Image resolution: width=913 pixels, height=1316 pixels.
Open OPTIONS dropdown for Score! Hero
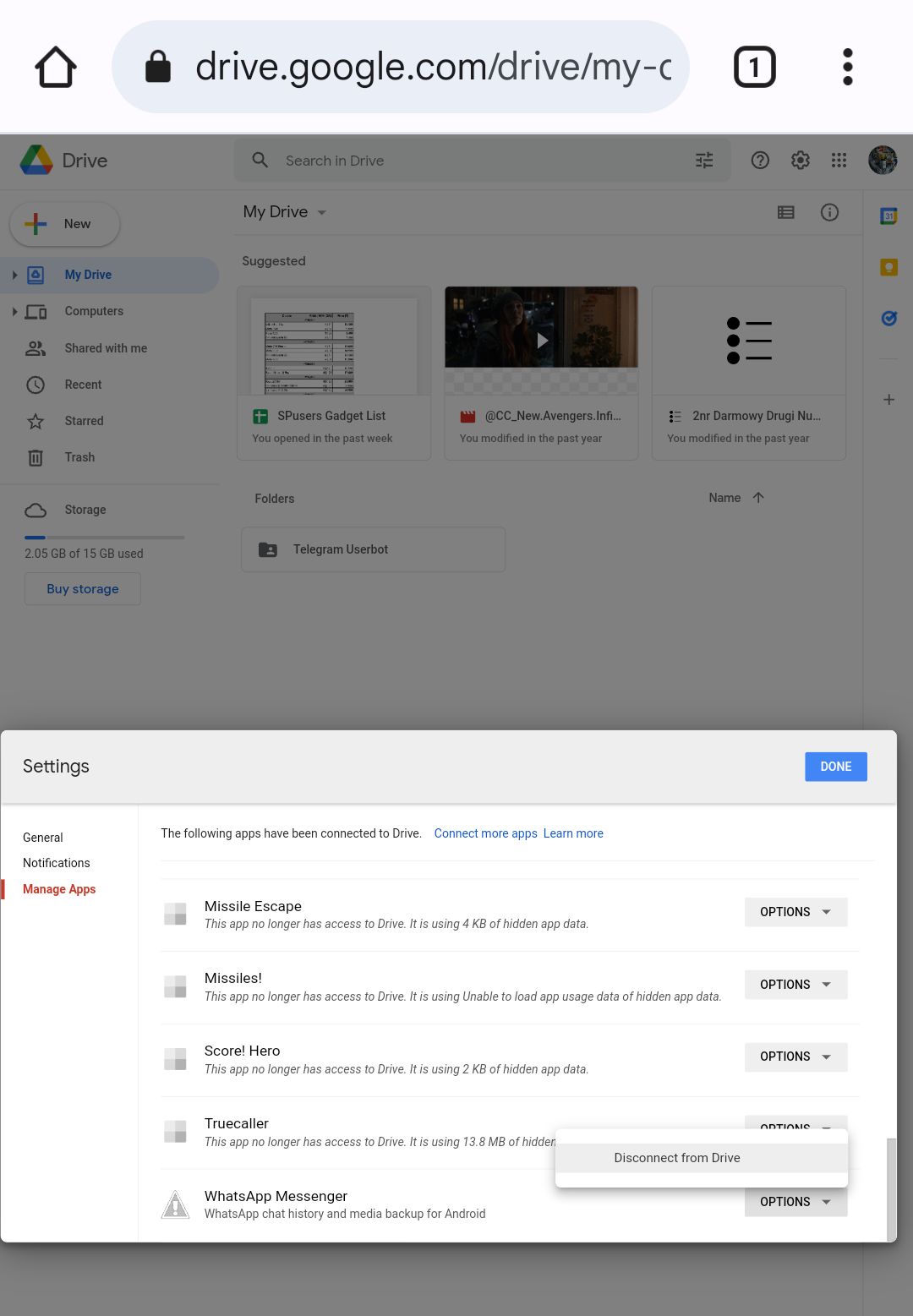pos(795,1057)
